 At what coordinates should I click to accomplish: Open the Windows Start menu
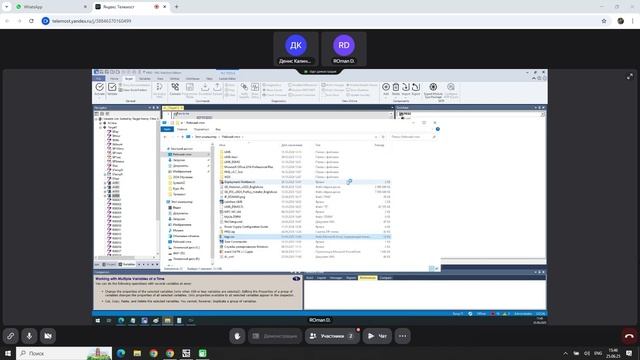pyautogui.click(x=7, y=353)
